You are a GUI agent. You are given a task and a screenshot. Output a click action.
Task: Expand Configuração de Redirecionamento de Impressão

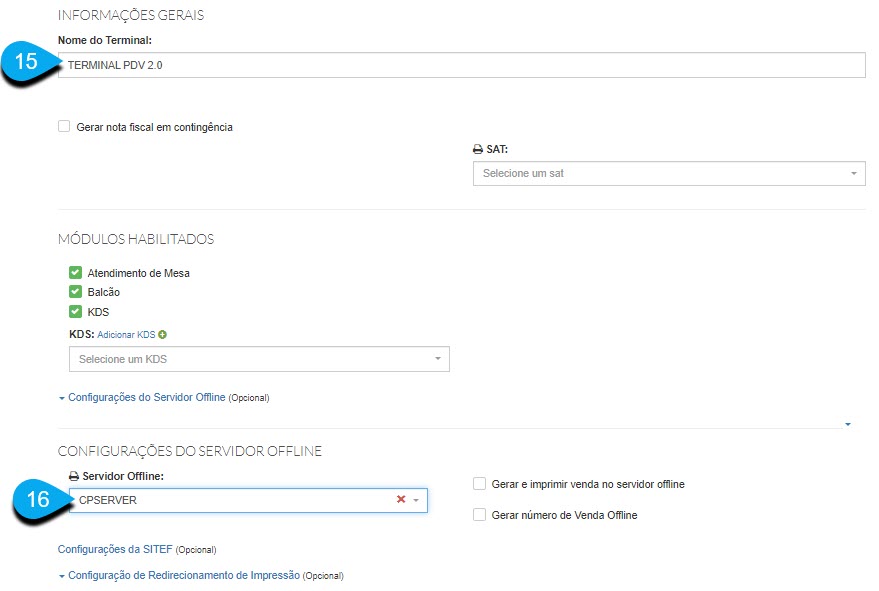183,575
